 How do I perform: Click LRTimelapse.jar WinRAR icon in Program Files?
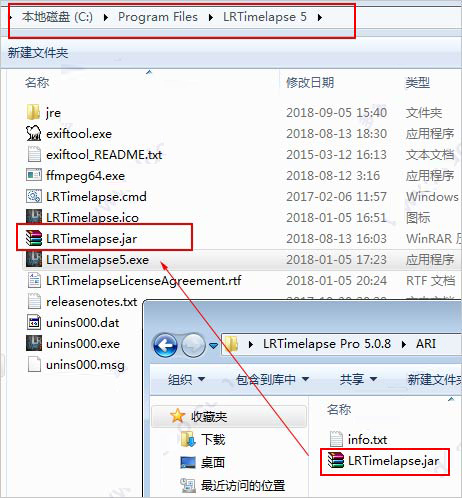(x=34, y=238)
